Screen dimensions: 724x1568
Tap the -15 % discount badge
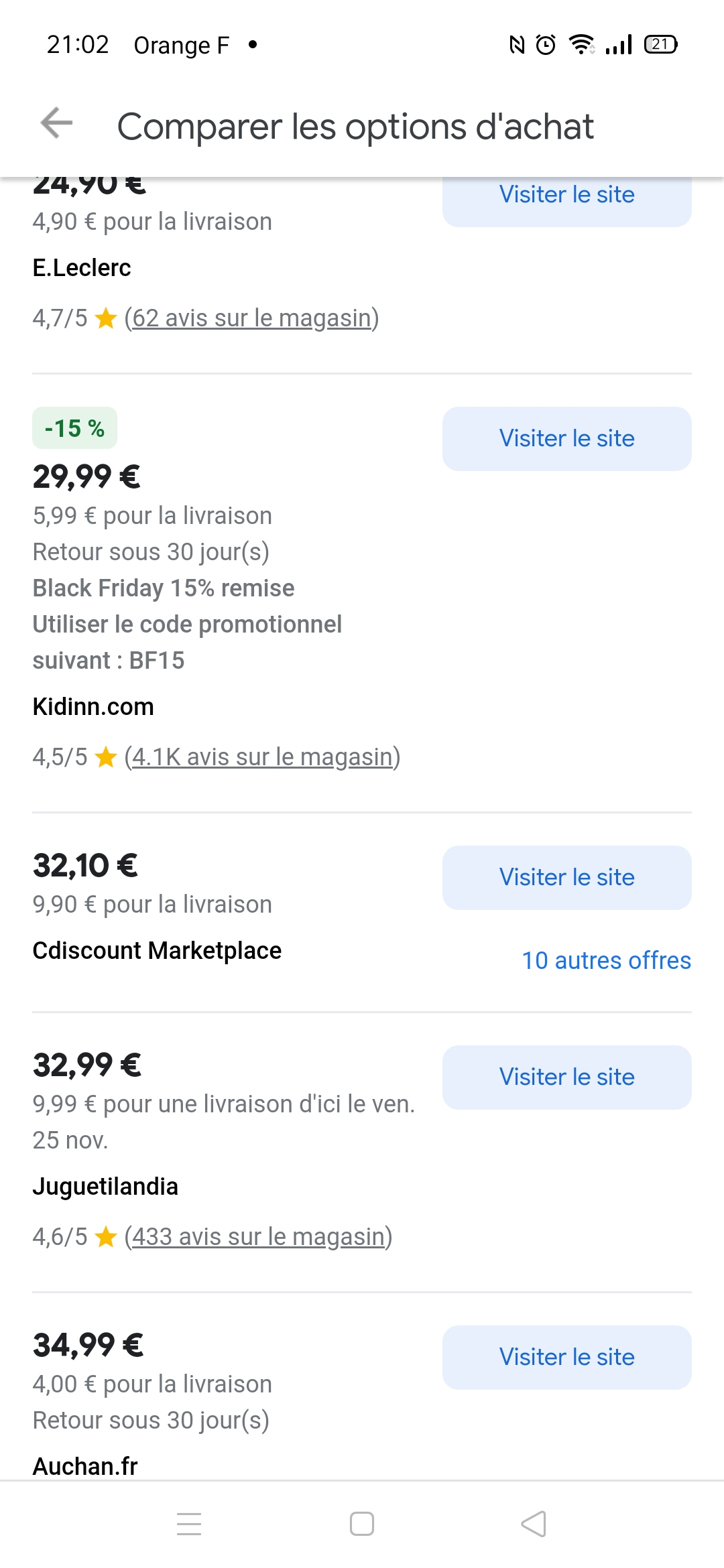click(74, 428)
